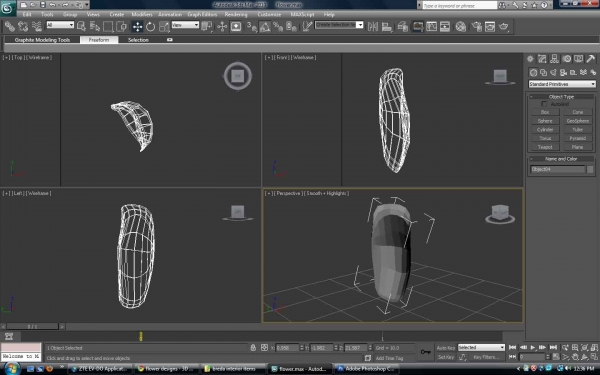Open Curve Editor from toolbar
The image size is (600, 375).
431,26
